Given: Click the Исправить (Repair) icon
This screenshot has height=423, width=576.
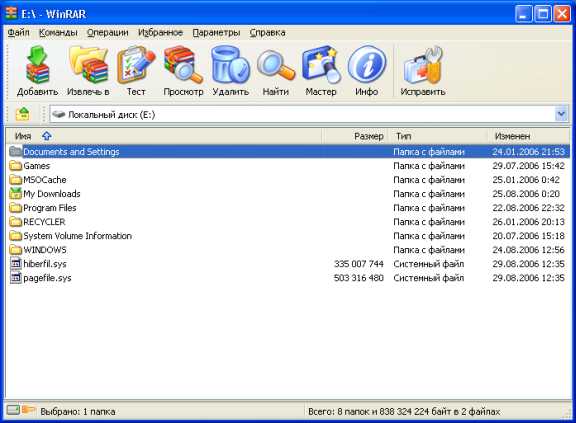Looking at the screenshot, I should [x=422, y=65].
